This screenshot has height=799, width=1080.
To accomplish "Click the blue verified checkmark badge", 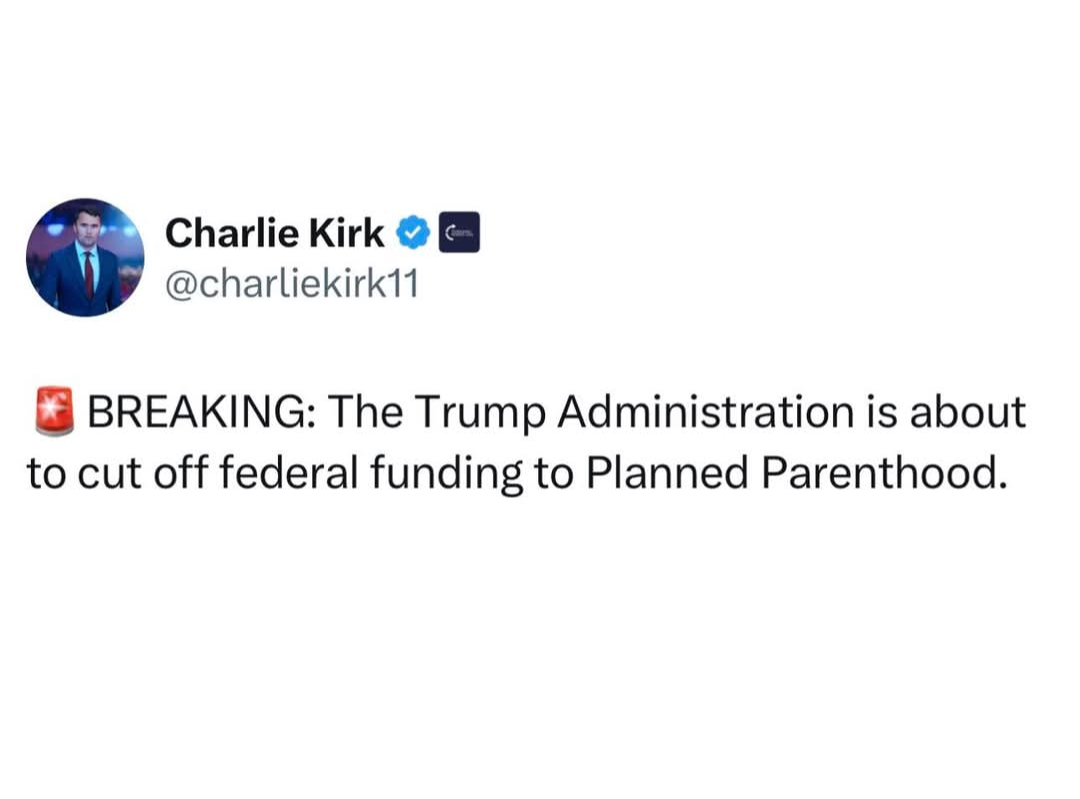I will pyautogui.click(x=414, y=233).
